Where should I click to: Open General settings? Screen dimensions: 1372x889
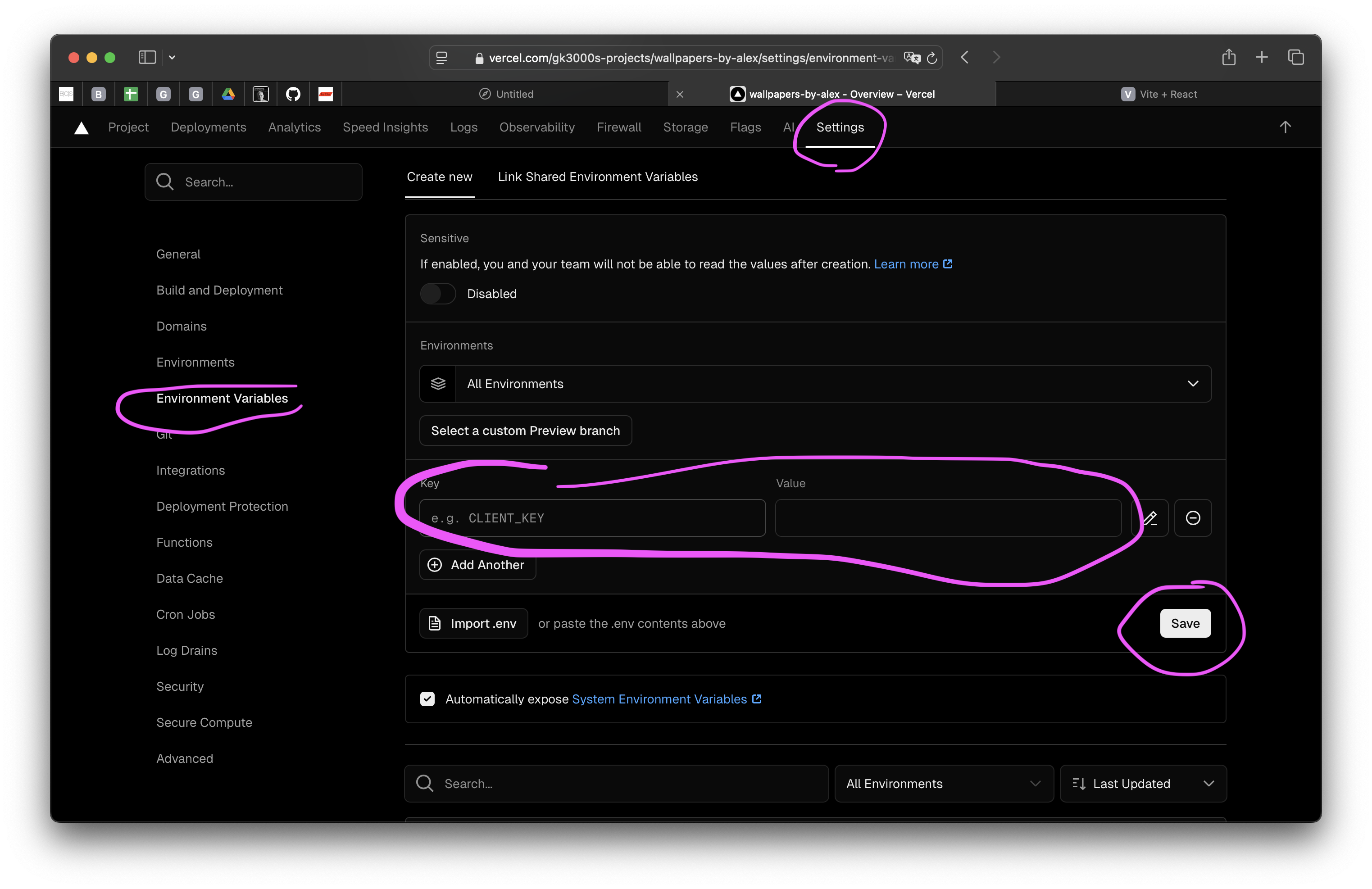(x=178, y=254)
